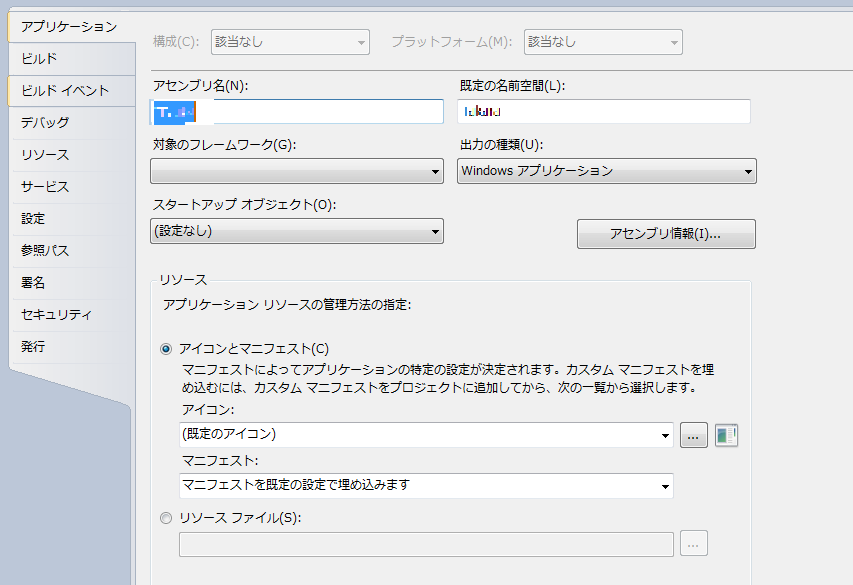Click the icon preview image beside browse button
Viewport: 853px width, 585px height.
(x=726, y=435)
